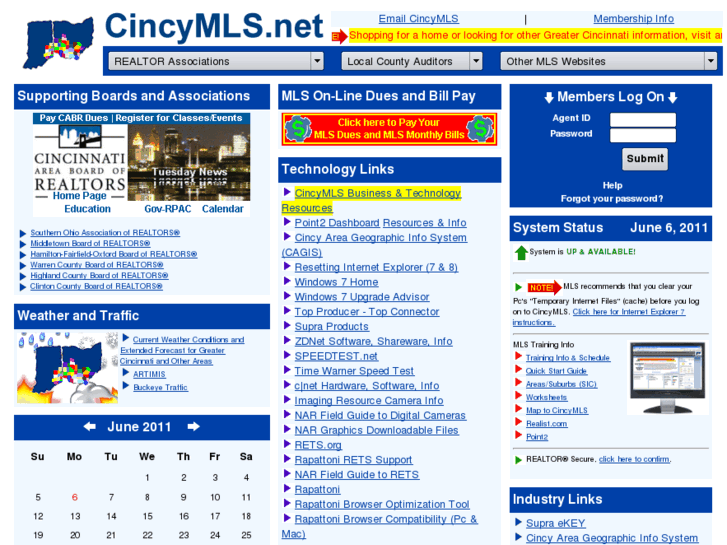Open Supra eKEY industry link

(555, 523)
